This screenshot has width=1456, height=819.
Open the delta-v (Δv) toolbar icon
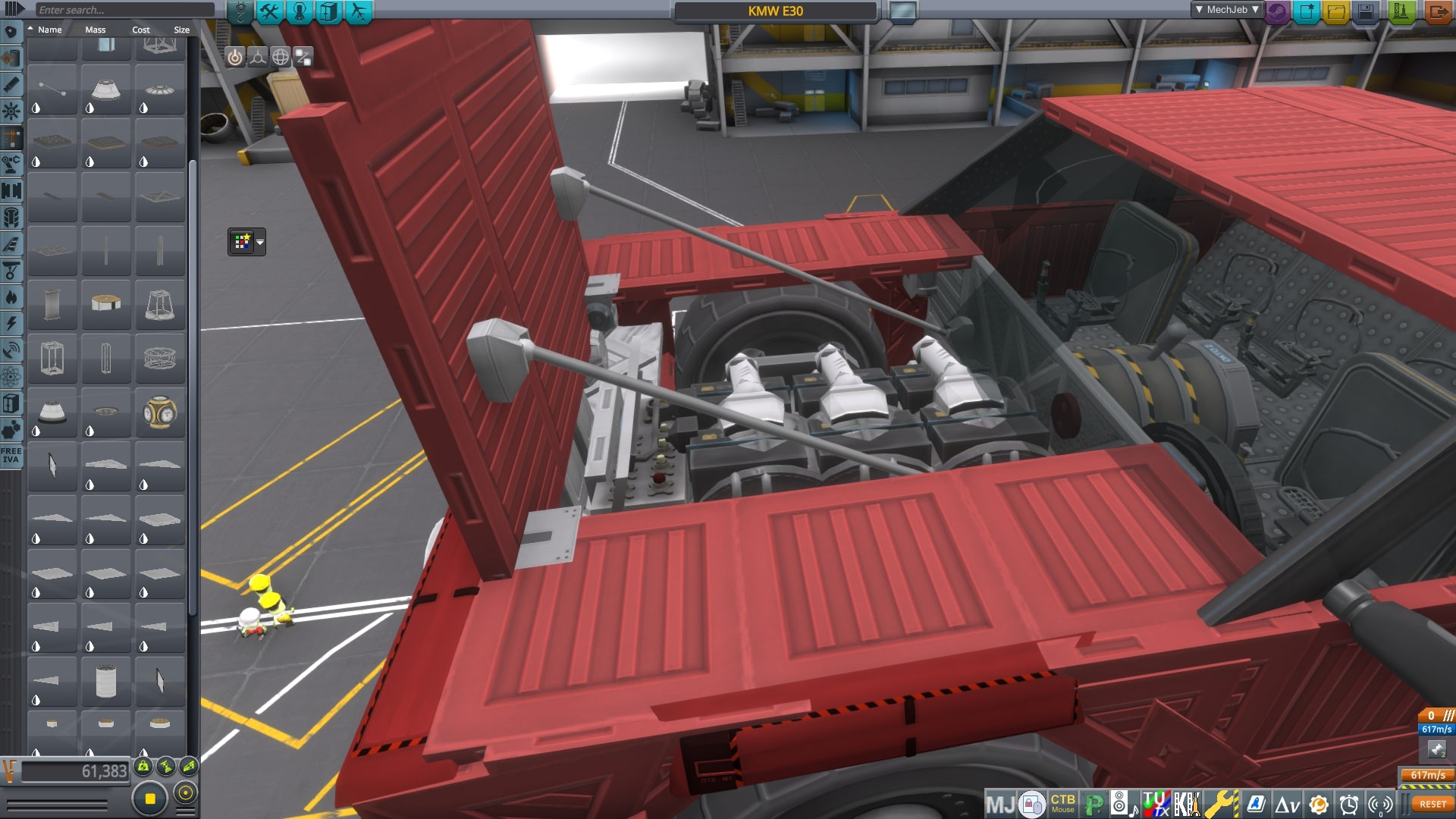1287,805
